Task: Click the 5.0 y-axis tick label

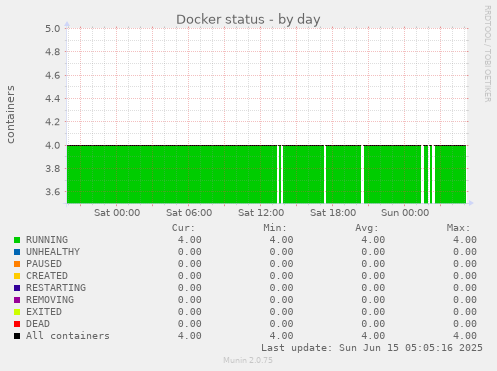Action: click(x=53, y=29)
